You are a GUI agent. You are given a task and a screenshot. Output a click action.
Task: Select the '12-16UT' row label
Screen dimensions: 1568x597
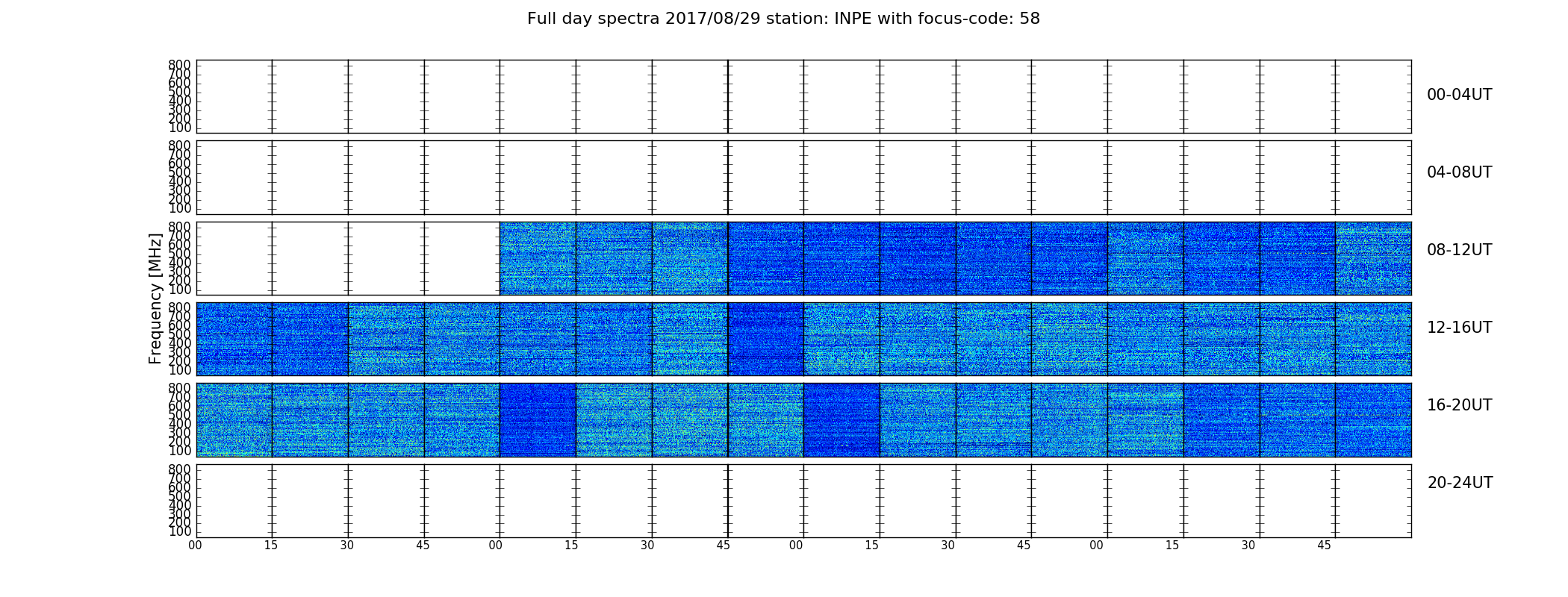[1460, 328]
